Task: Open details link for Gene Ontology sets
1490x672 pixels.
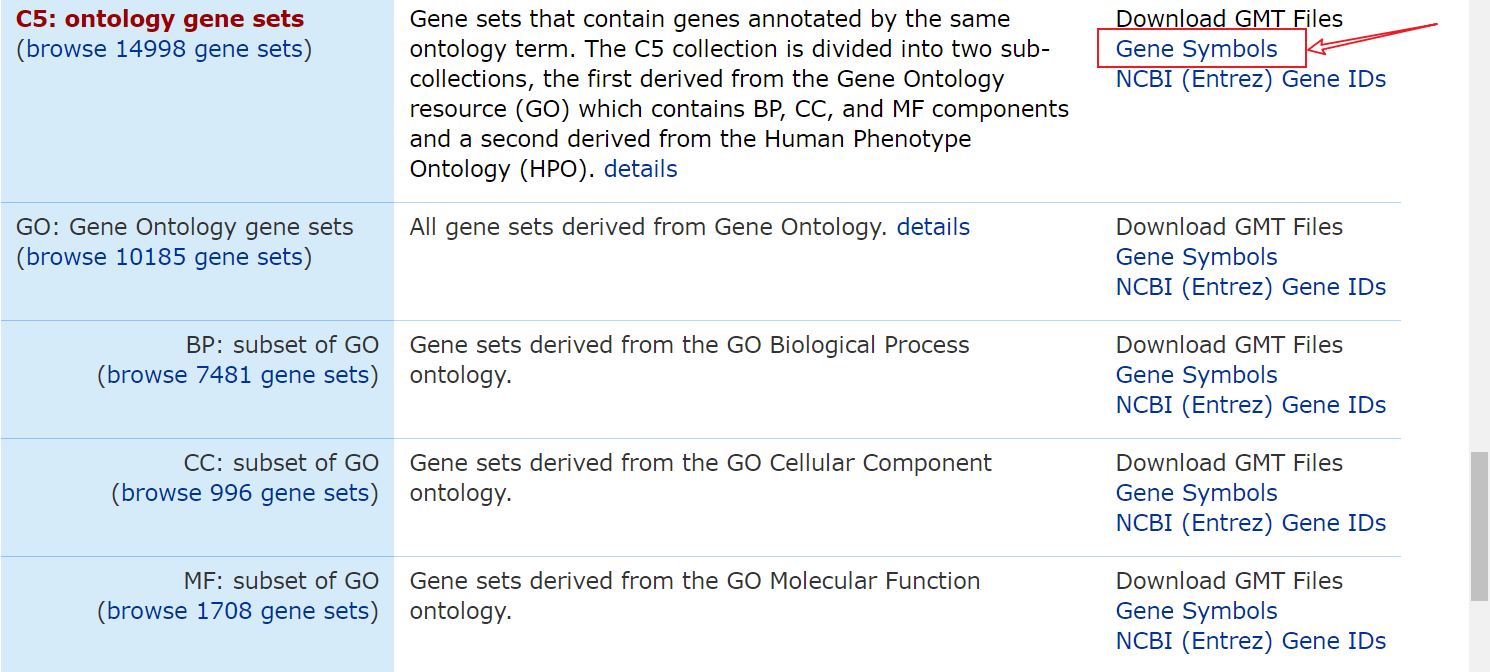Action: click(933, 227)
